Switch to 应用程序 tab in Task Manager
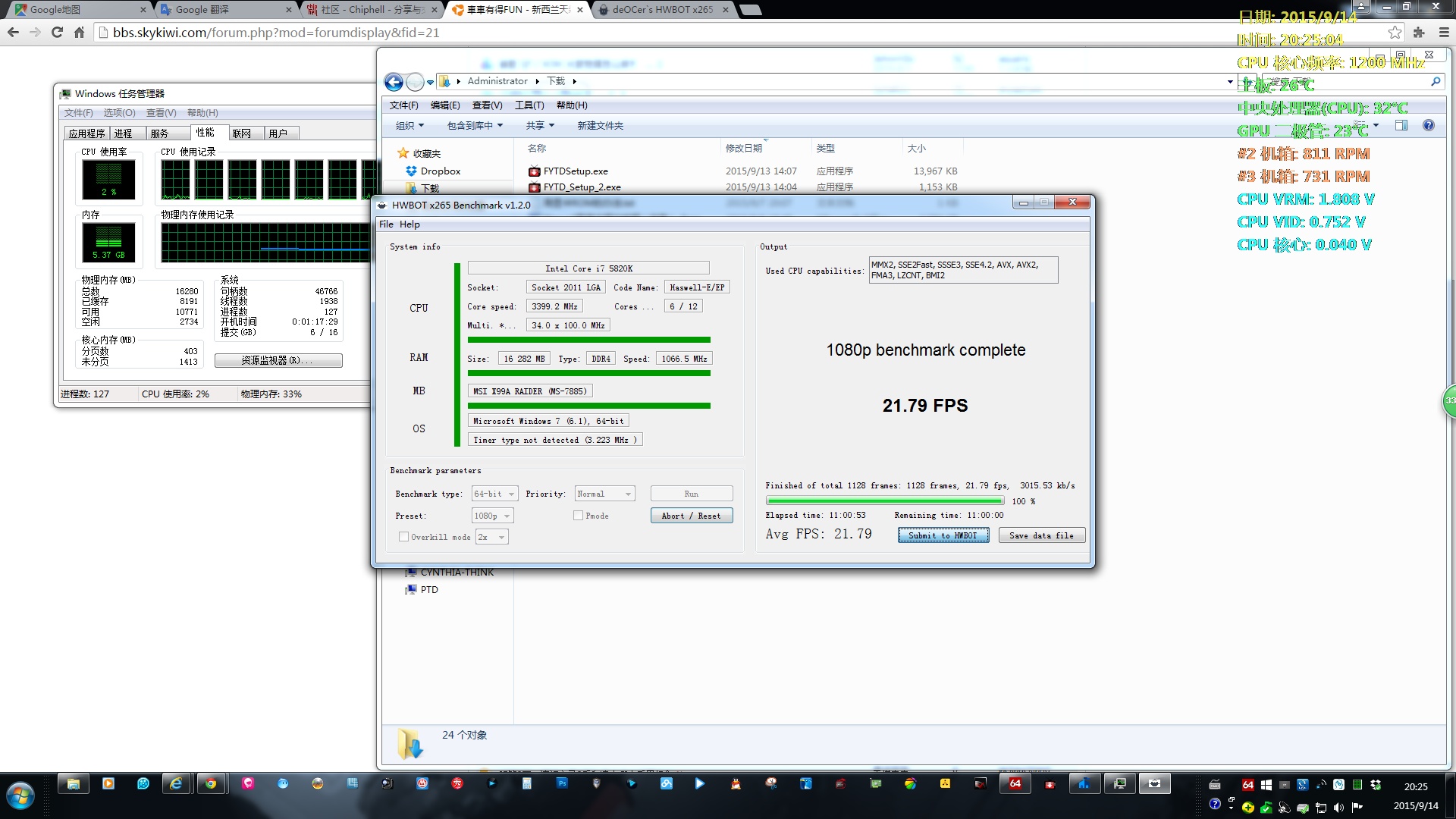The height and width of the screenshot is (819, 1456). pyautogui.click(x=86, y=133)
